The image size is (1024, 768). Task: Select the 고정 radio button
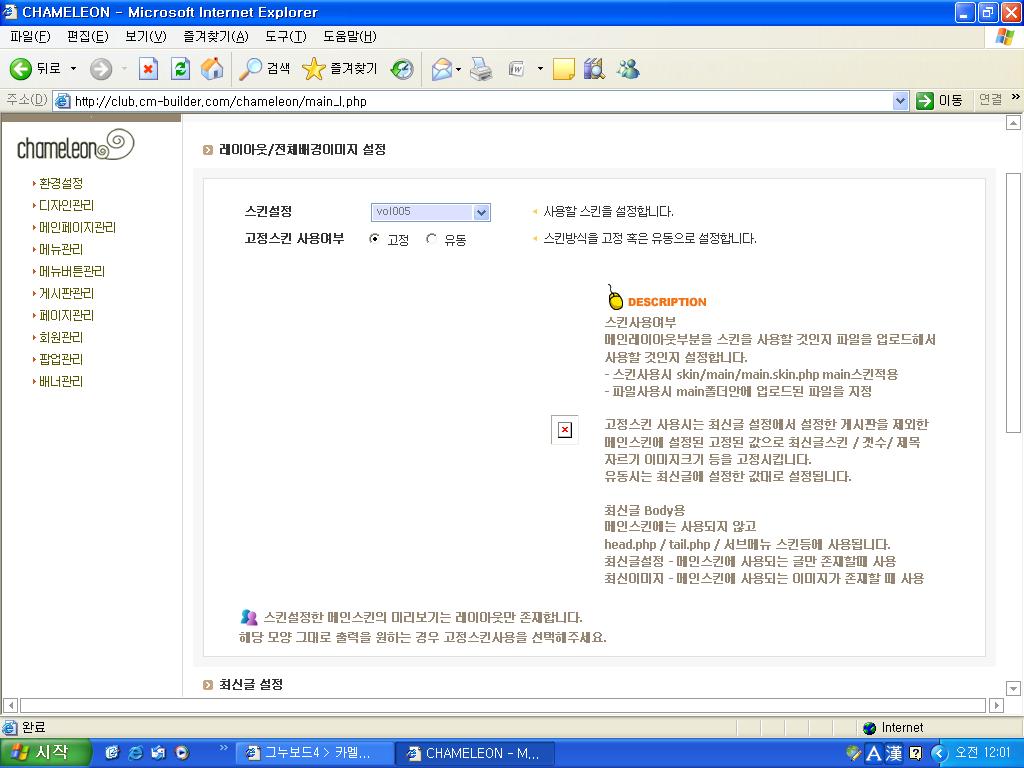(375, 239)
